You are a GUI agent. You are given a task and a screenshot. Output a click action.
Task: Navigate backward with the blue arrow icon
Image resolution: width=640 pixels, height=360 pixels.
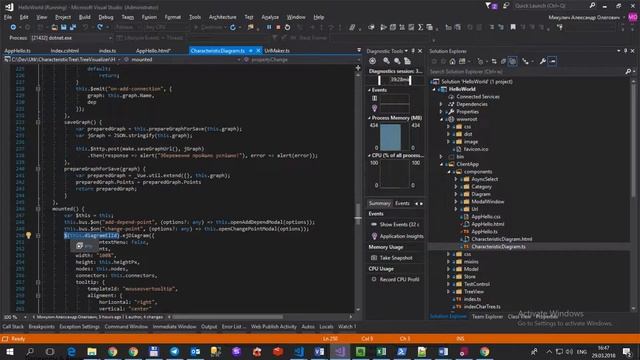(x=13, y=27)
